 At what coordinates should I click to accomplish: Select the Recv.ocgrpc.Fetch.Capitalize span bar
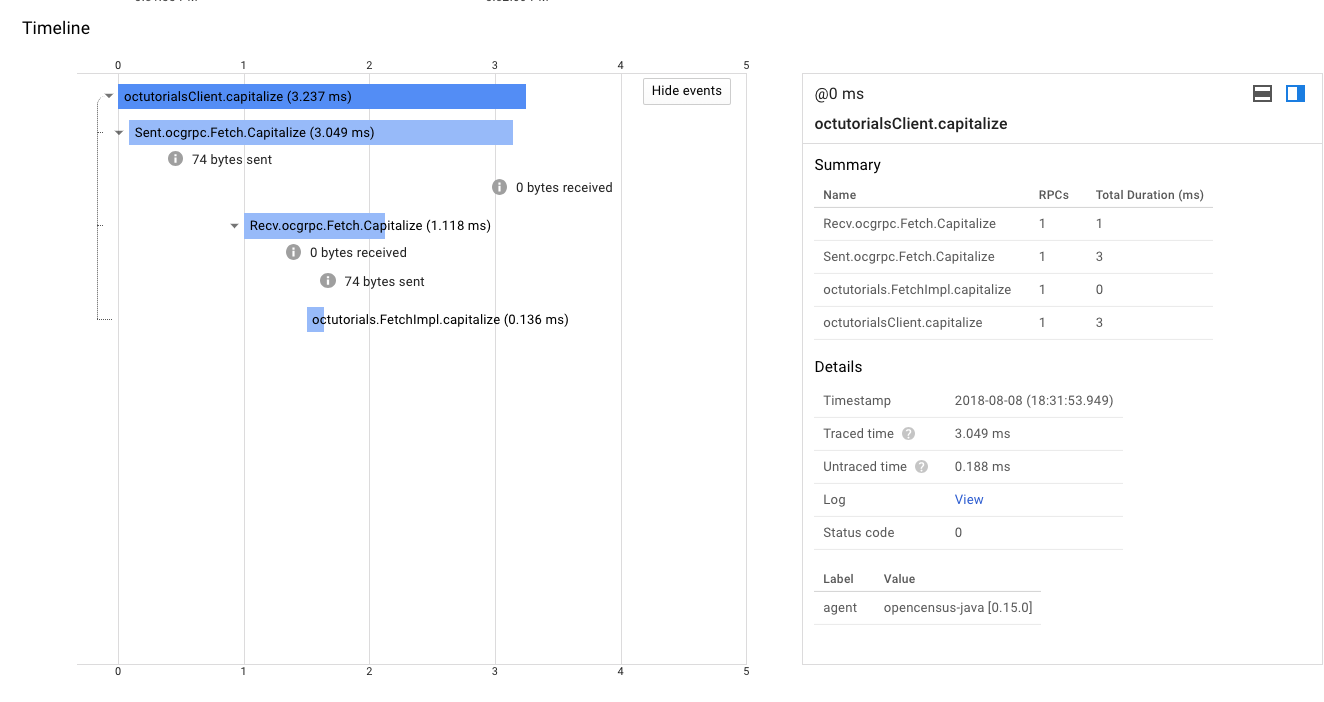314,226
